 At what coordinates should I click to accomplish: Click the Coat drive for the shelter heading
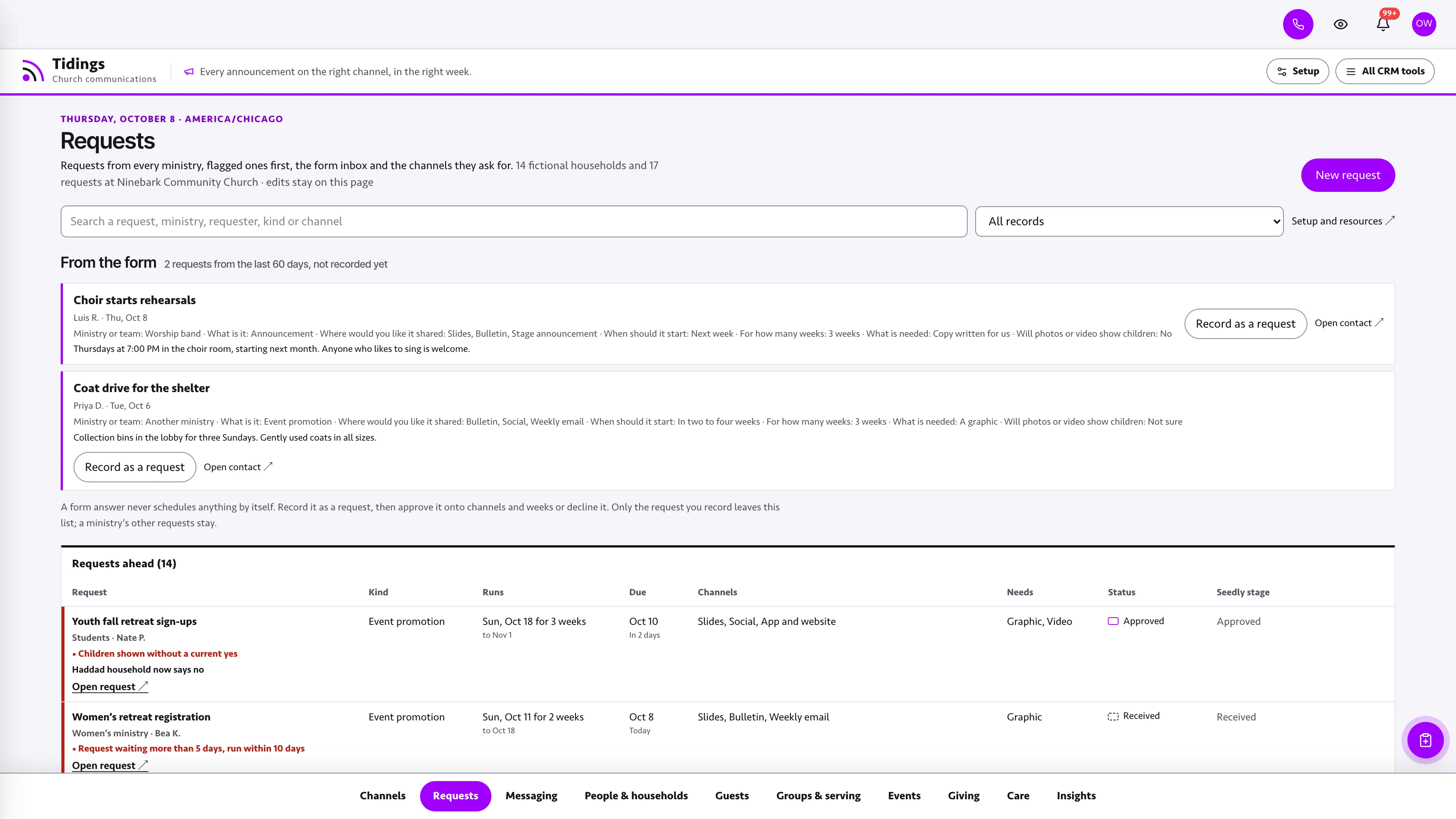click(x=141, y=388)
